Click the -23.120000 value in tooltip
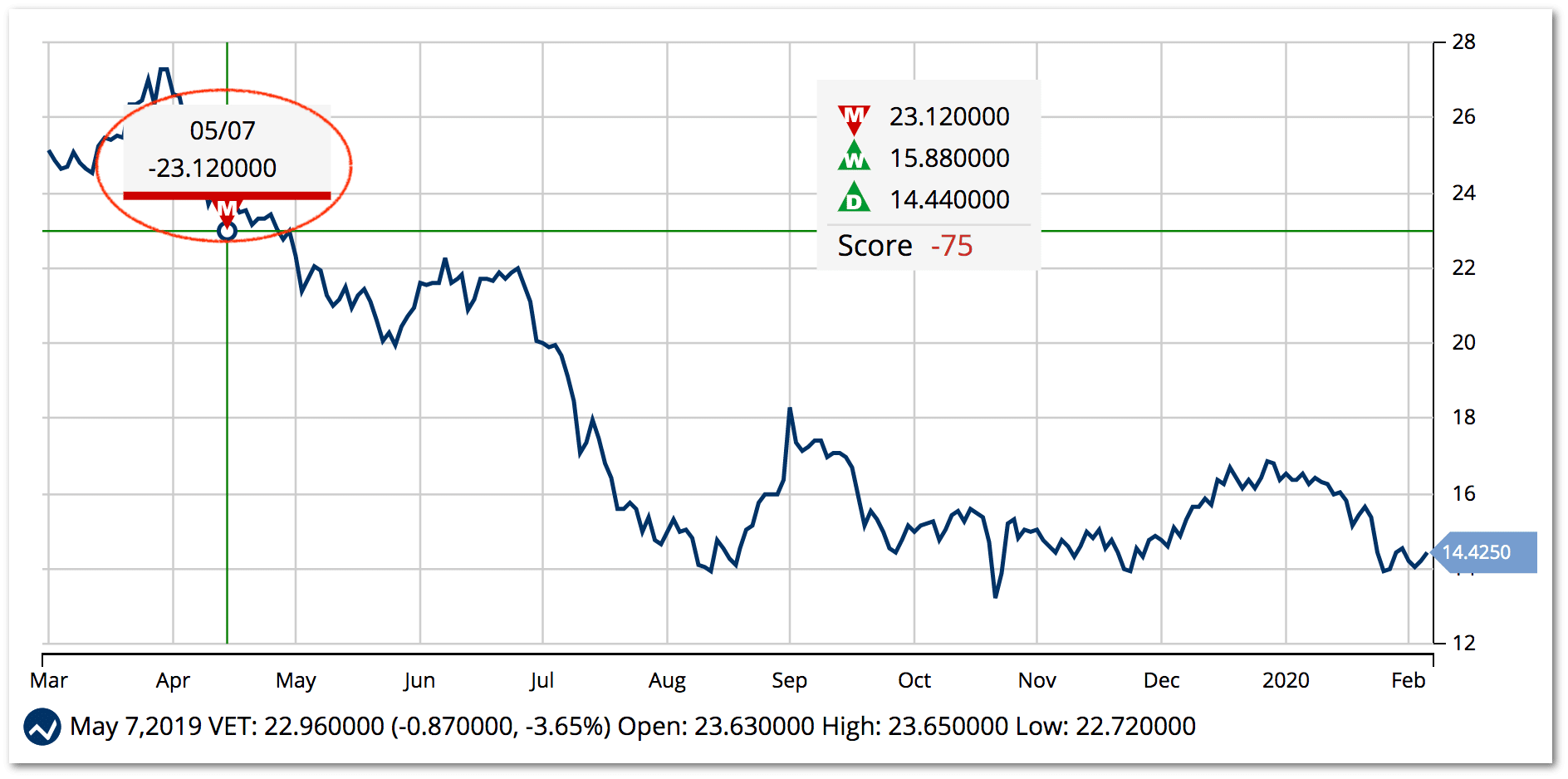 pos(213,168)
